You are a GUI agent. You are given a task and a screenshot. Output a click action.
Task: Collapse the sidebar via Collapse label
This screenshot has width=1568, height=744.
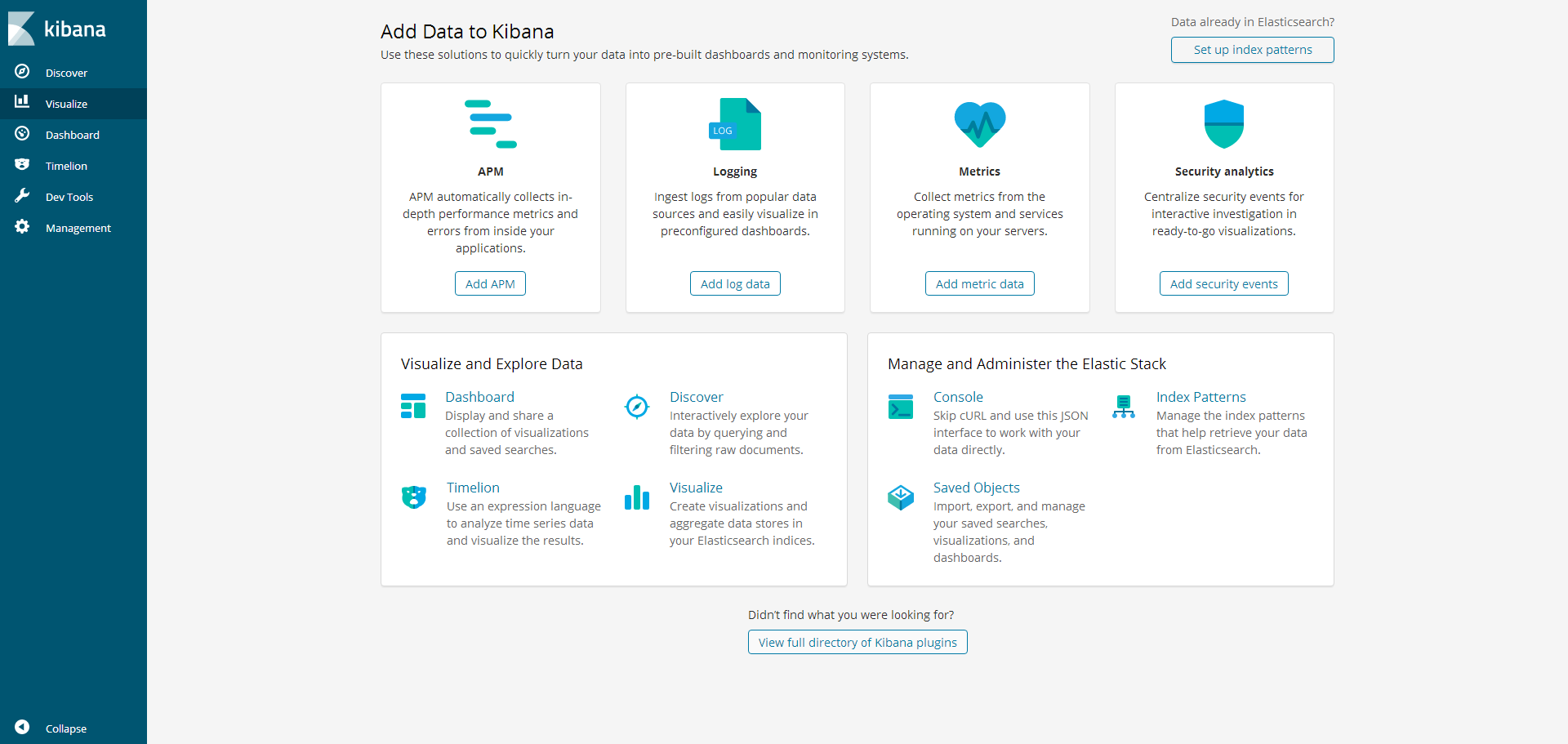pyautogui.click(x=66, y=728)
